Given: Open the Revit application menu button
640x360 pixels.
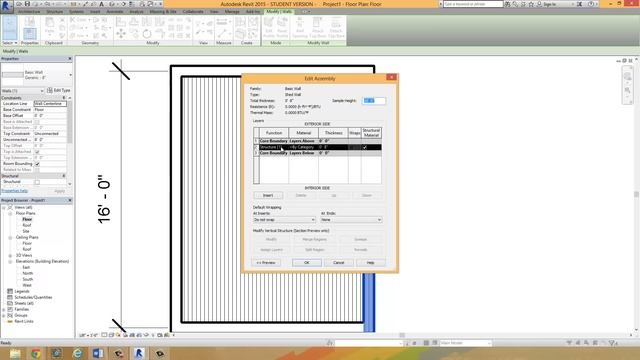Looking at the screenshot, I should pyautogui.click(x=6, y=6).
